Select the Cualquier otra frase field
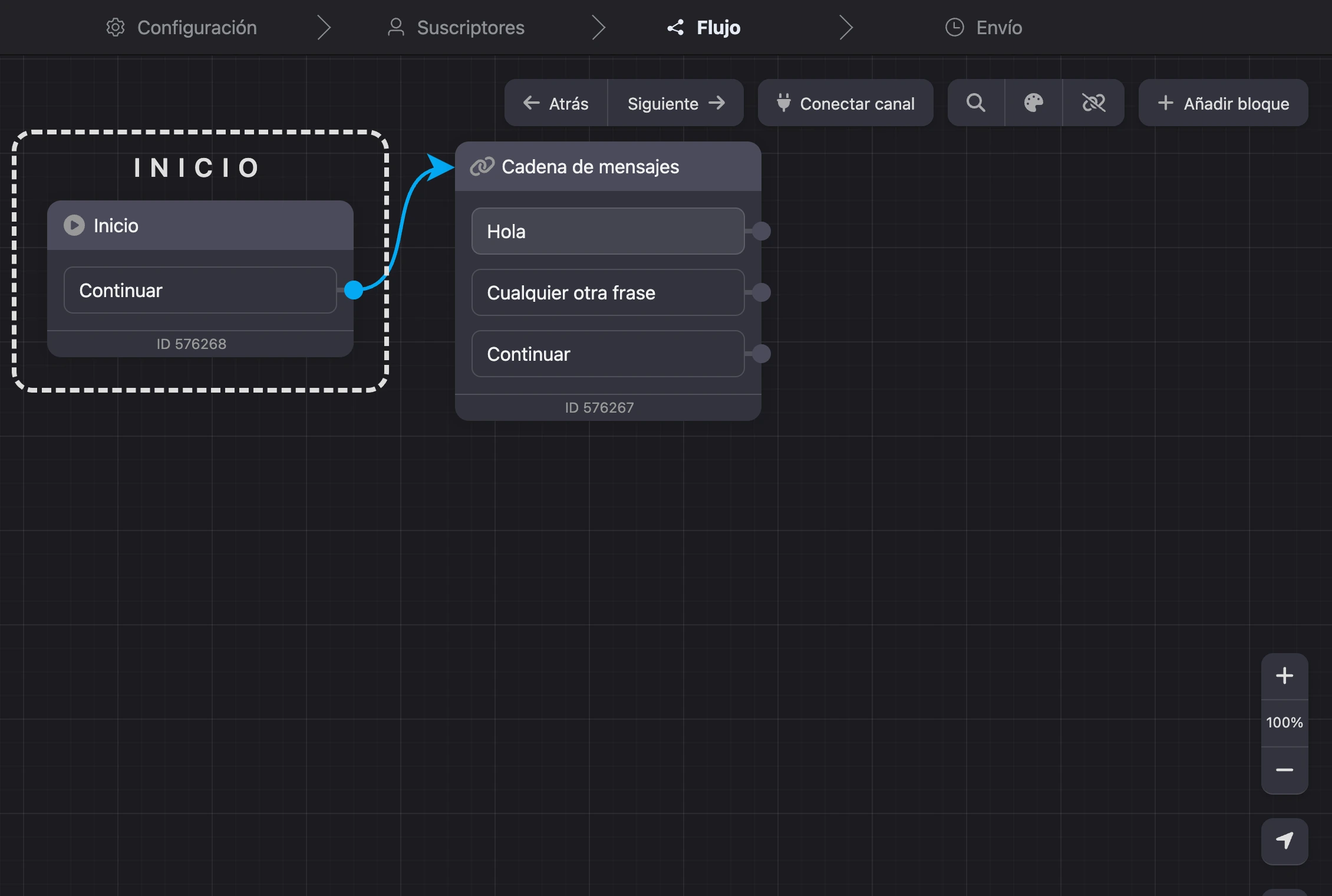Screen dimensions: 1332x896 [608, 292]
